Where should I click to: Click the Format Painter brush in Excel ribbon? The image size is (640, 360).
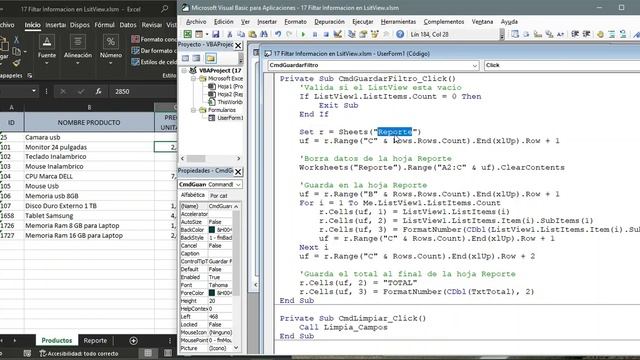(16, 63)
